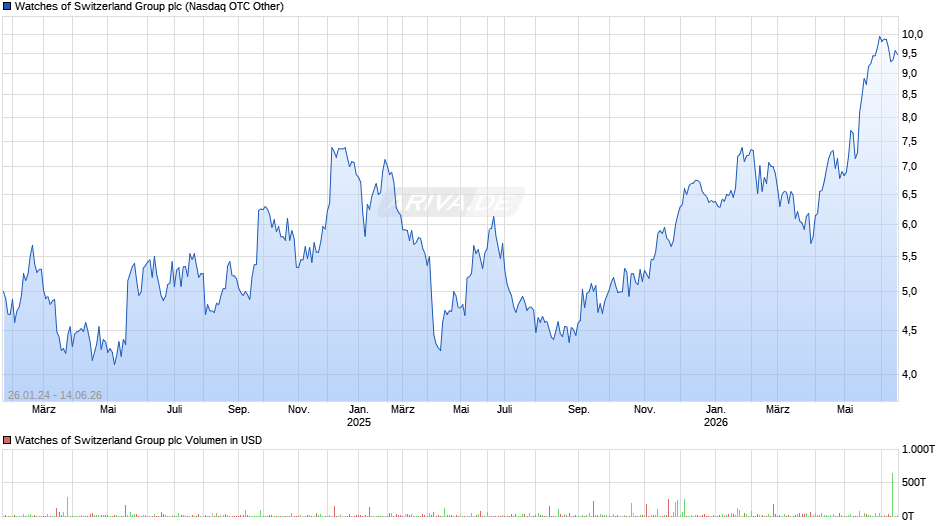Screen dimensions: 940x526
Task: Click the '9,5' price axis label
Action: click(909, 53)
